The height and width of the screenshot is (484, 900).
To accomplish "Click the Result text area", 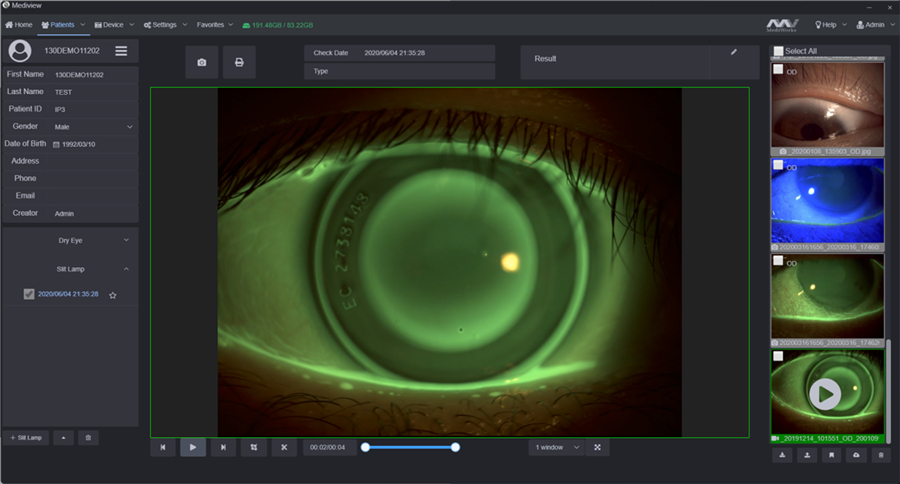I will click(x=615, y=62).
